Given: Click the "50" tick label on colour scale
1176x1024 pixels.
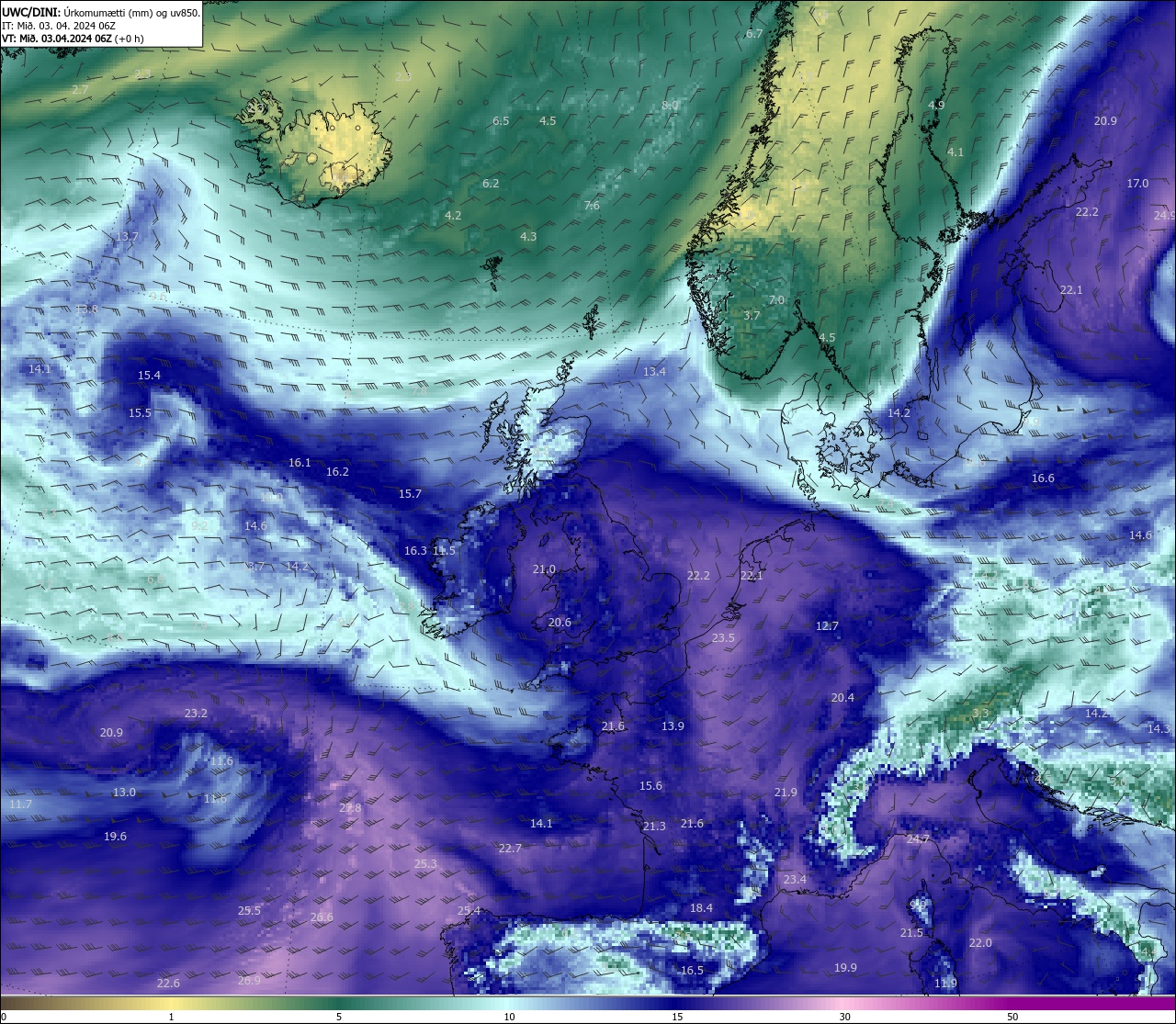Looking at the screenshot, I should coord(1012,1017).
